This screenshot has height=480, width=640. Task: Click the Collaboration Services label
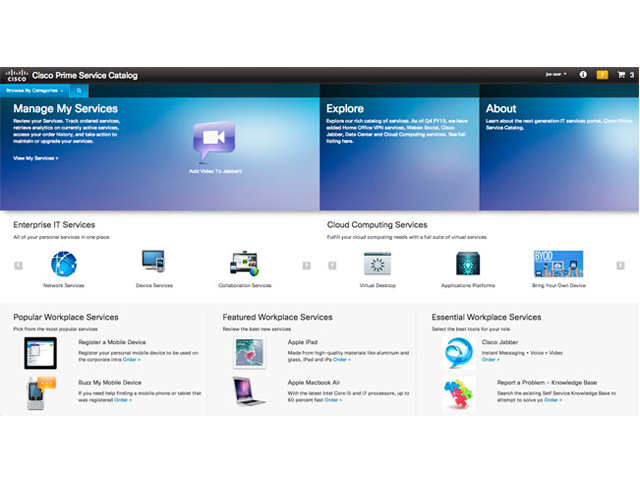click(245, 285)
